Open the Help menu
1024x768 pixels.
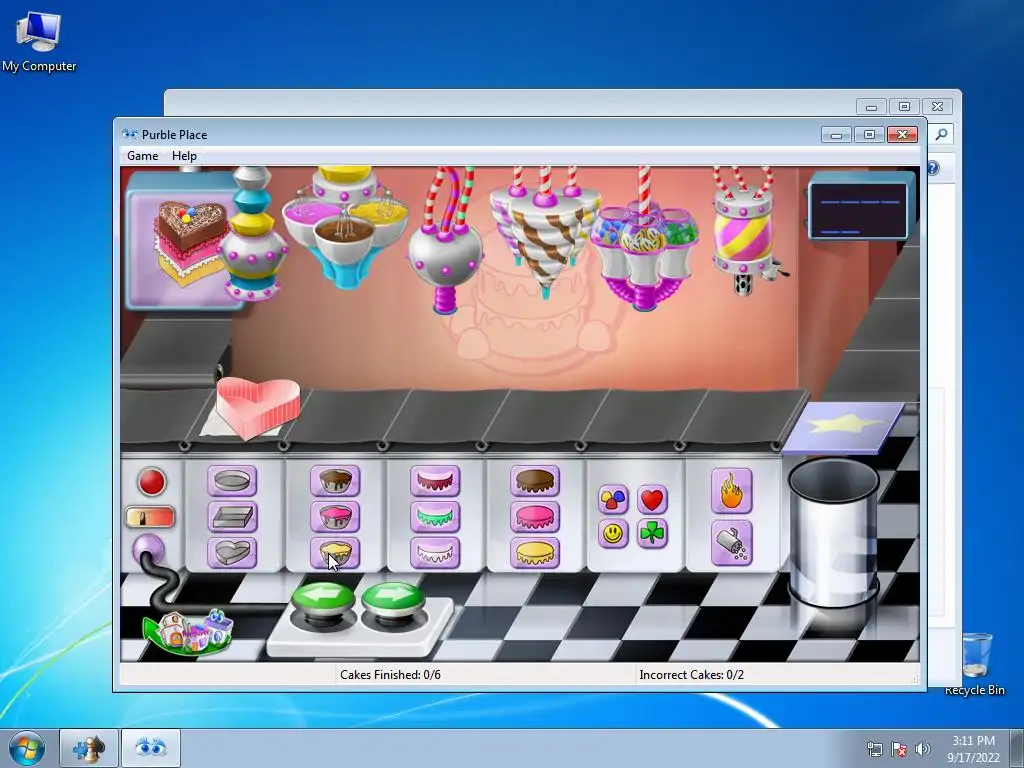tap(184, 155)
